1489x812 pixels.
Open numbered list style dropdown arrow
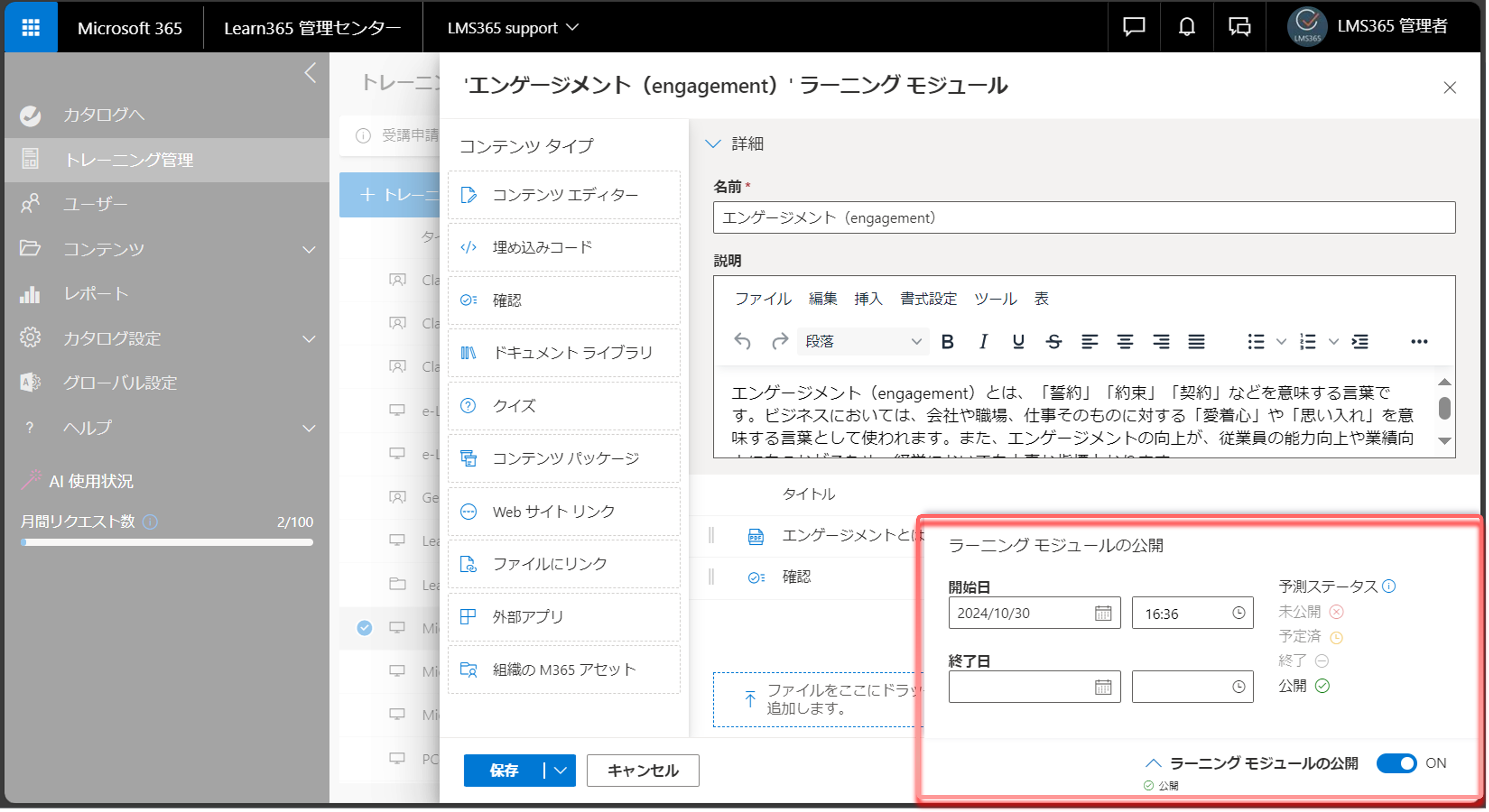click(1333, 342)
